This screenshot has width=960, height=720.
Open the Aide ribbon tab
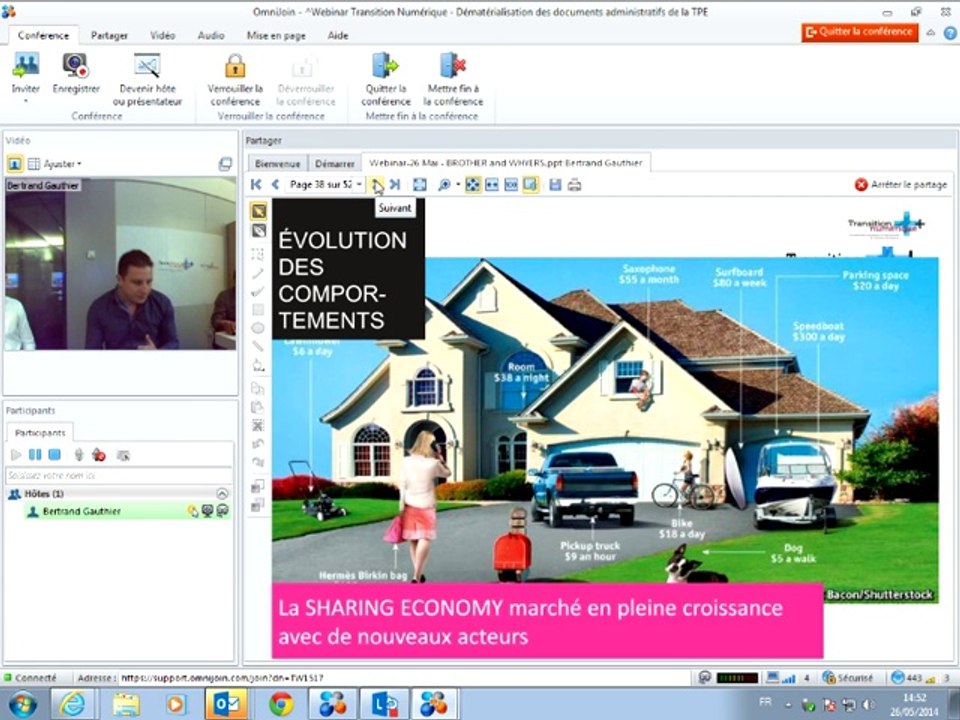pyautogui.click(x=337, y=36)
